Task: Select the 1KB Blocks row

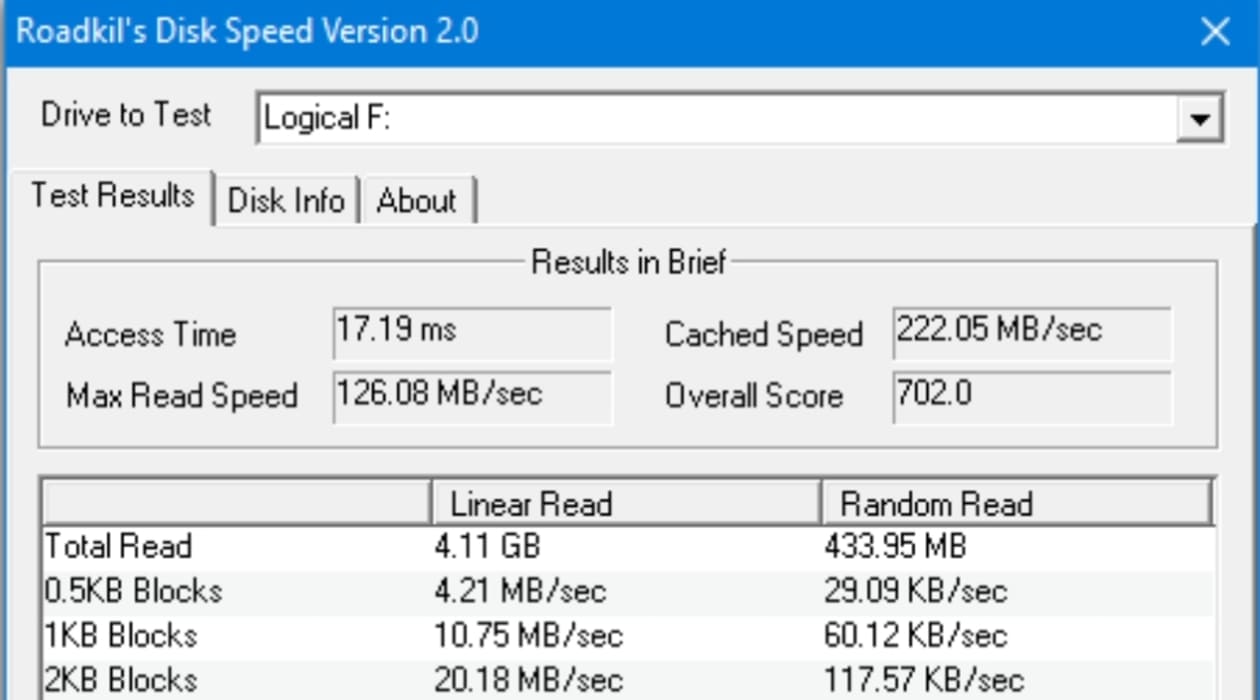Action: (x=629, y=636)
